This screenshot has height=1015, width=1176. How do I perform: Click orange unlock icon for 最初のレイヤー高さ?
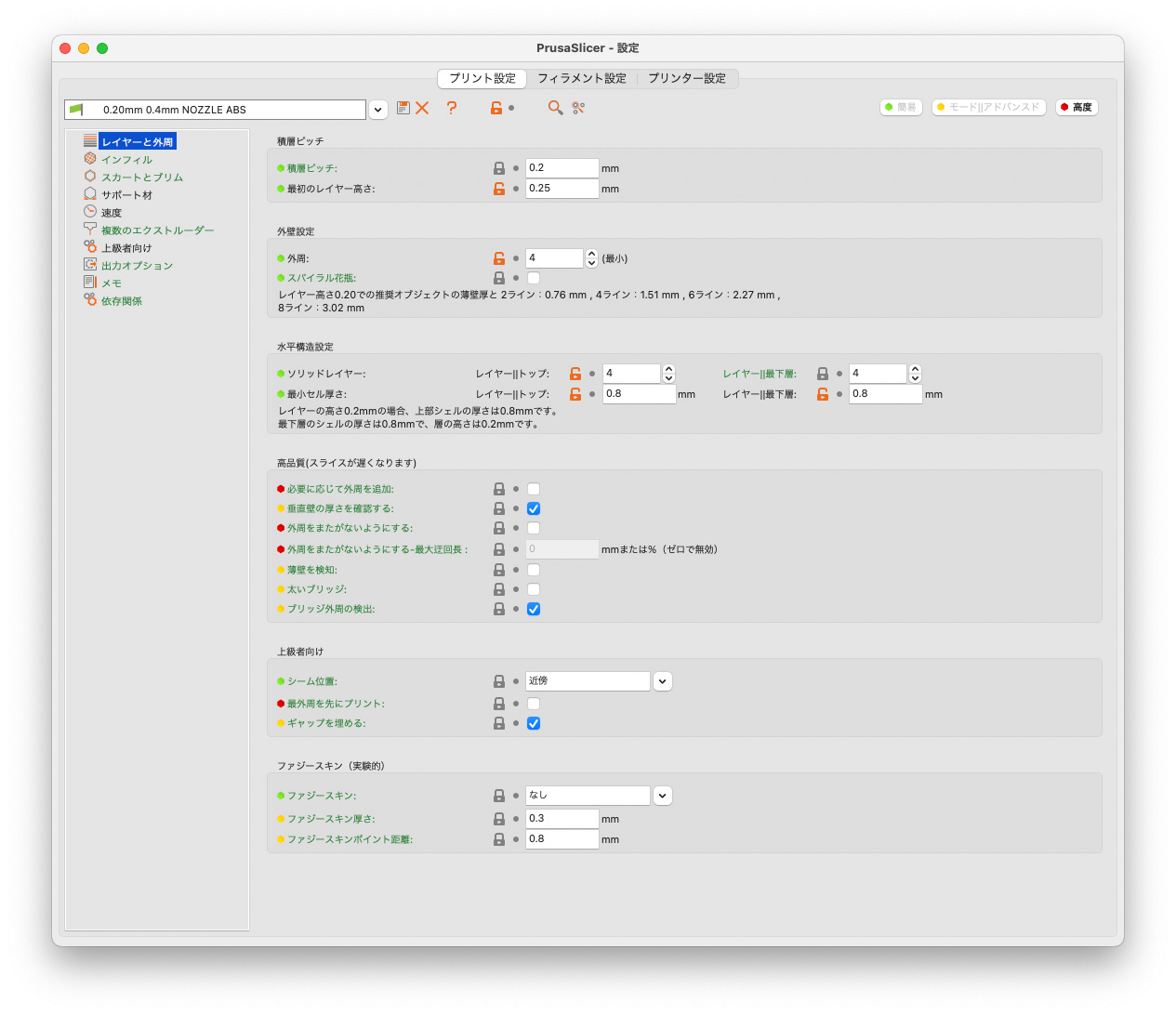[499, 189]
